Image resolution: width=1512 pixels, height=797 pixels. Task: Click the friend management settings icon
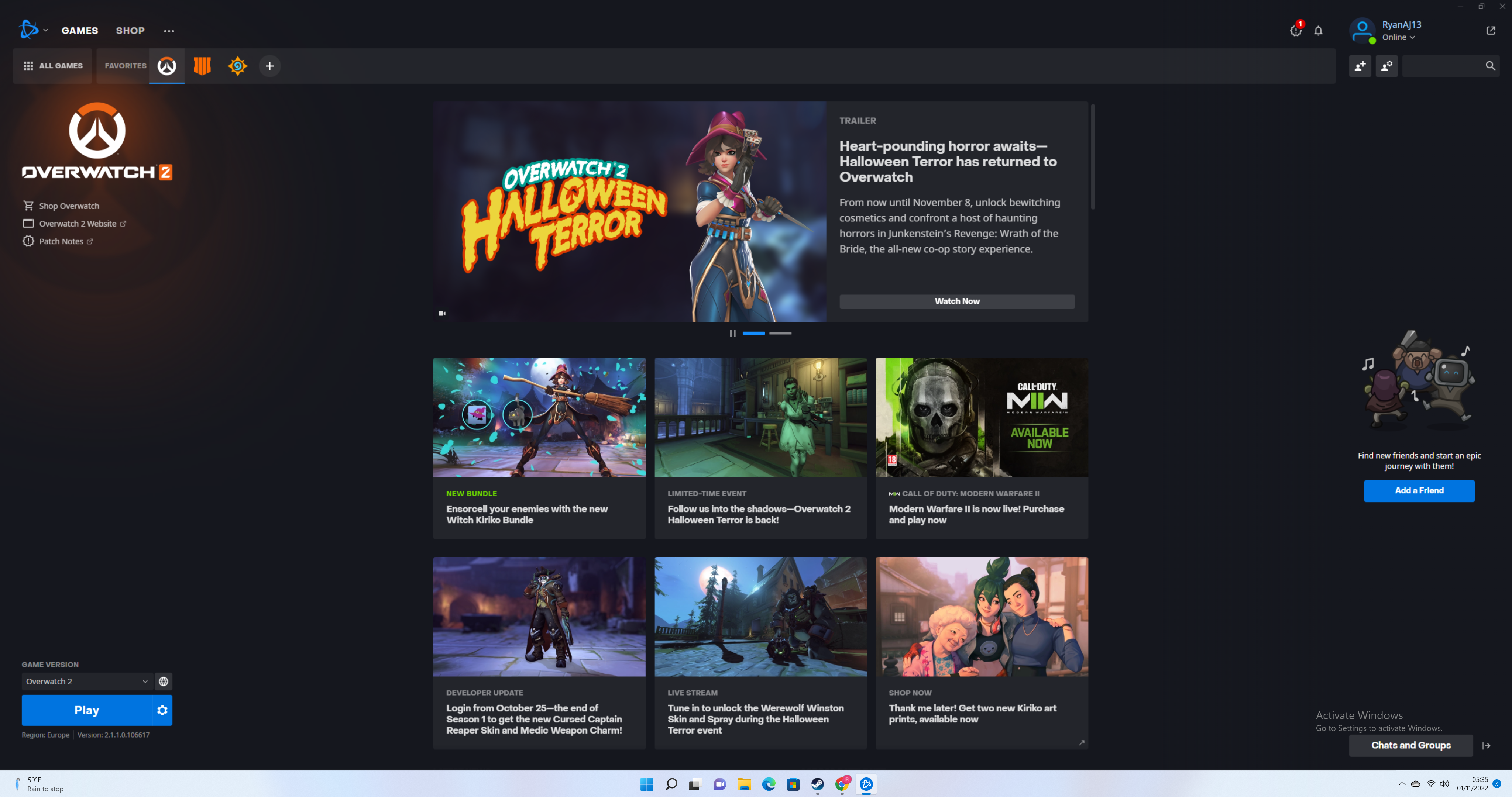click(1386, 66)
